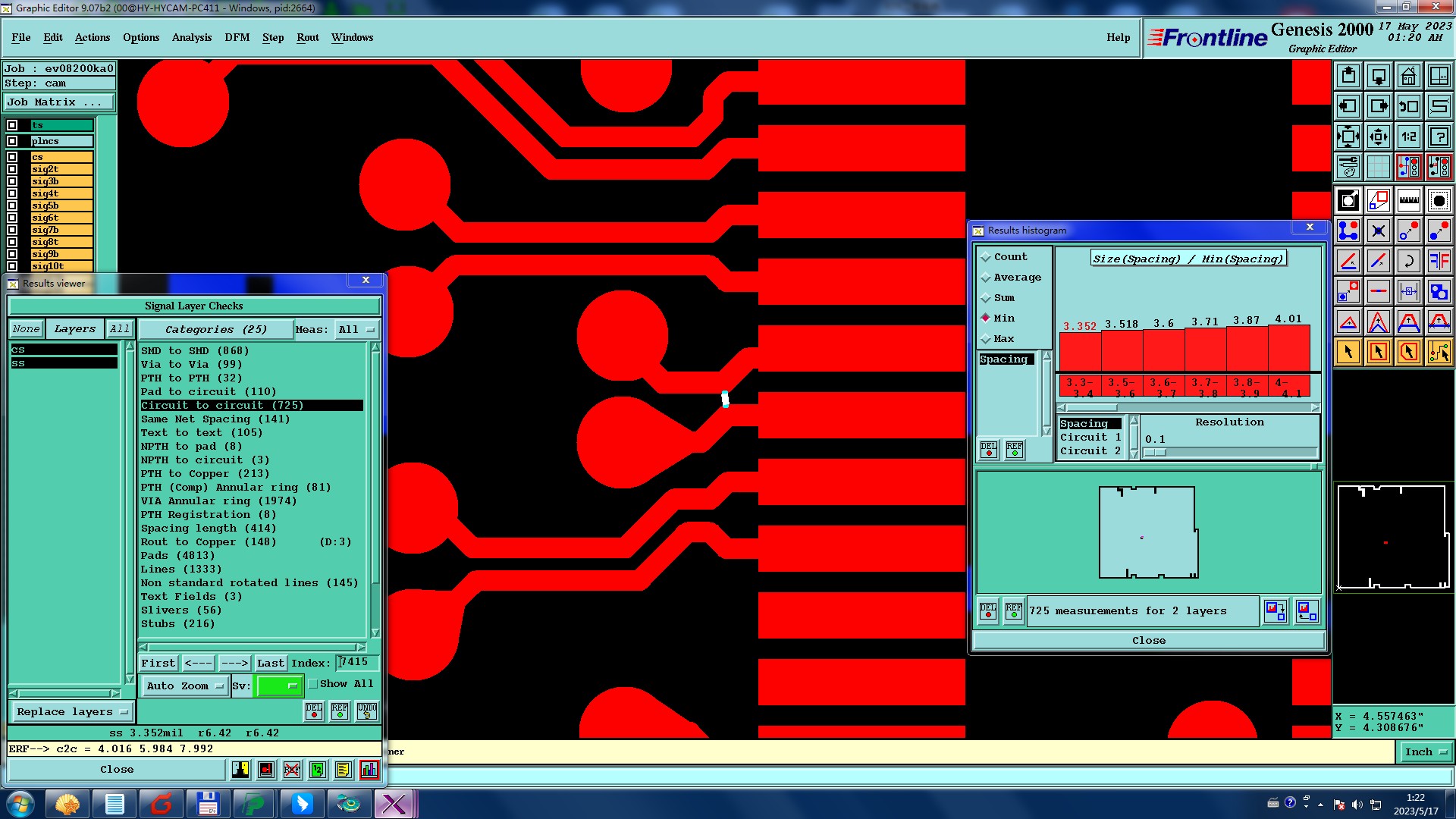Click the Last result button
Screen dimensions: 1456x819
coord(270,664)
